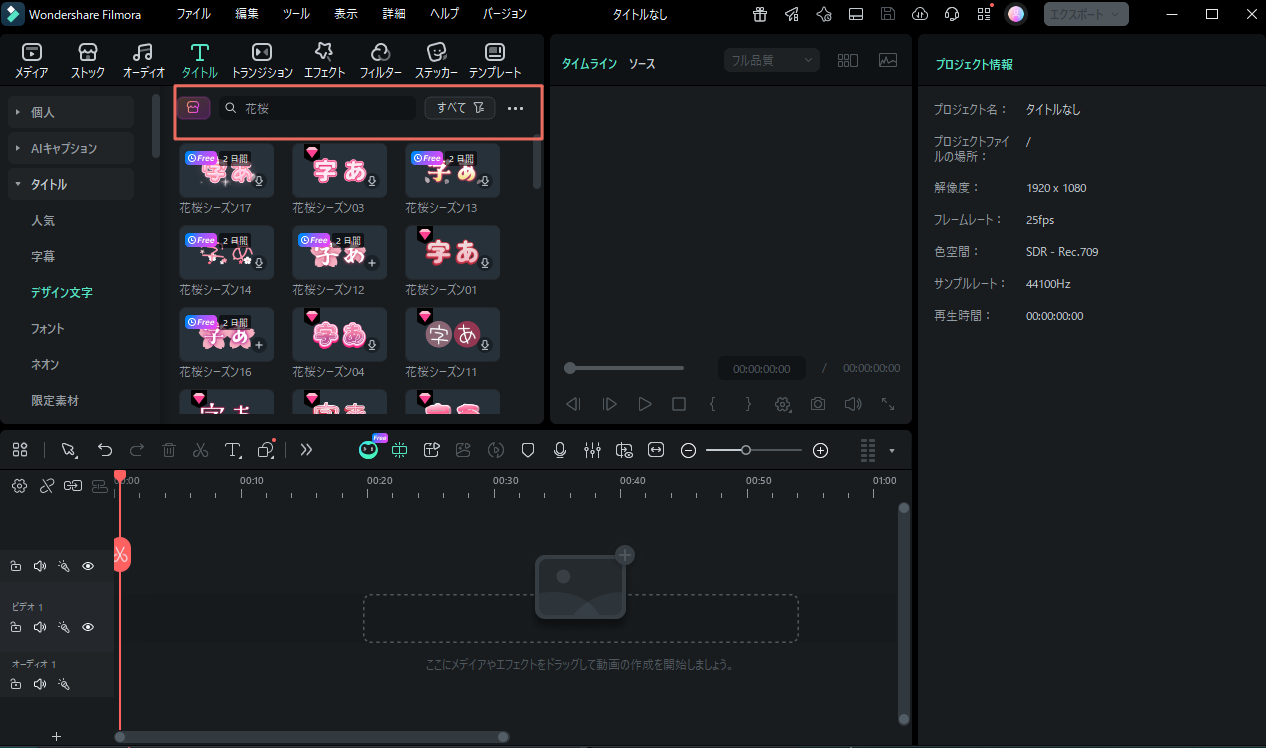Expand the 個人 category

pyautogui.click(x=70, y=112)
